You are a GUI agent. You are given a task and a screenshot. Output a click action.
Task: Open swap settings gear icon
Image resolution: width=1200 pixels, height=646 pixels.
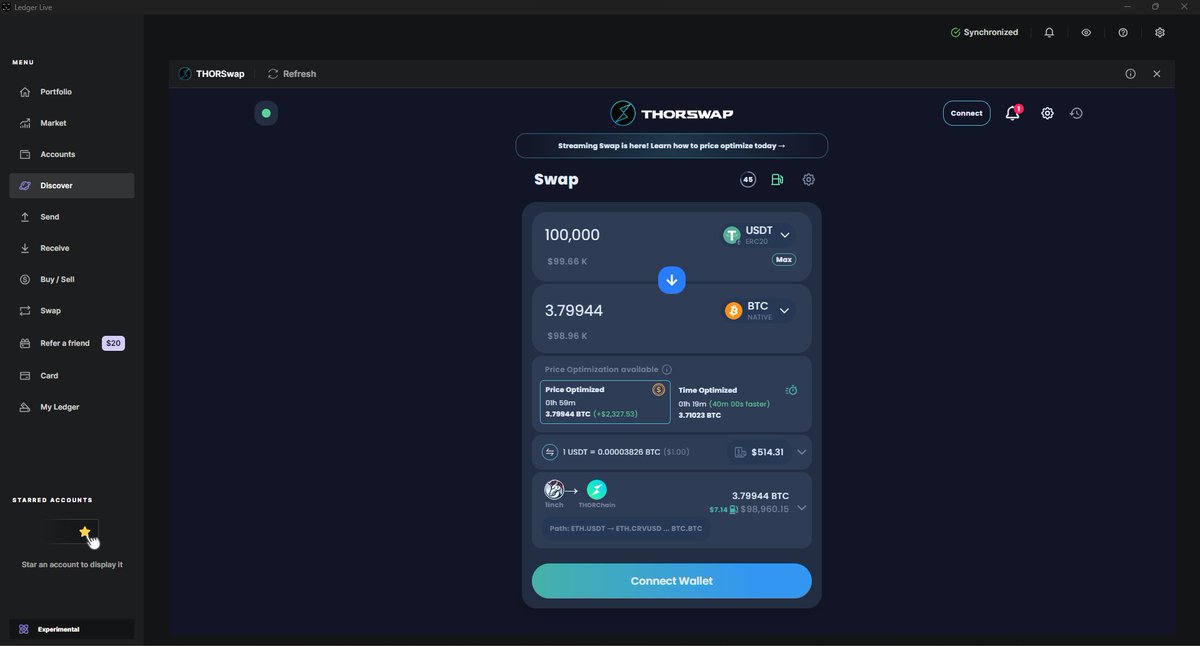809,180
